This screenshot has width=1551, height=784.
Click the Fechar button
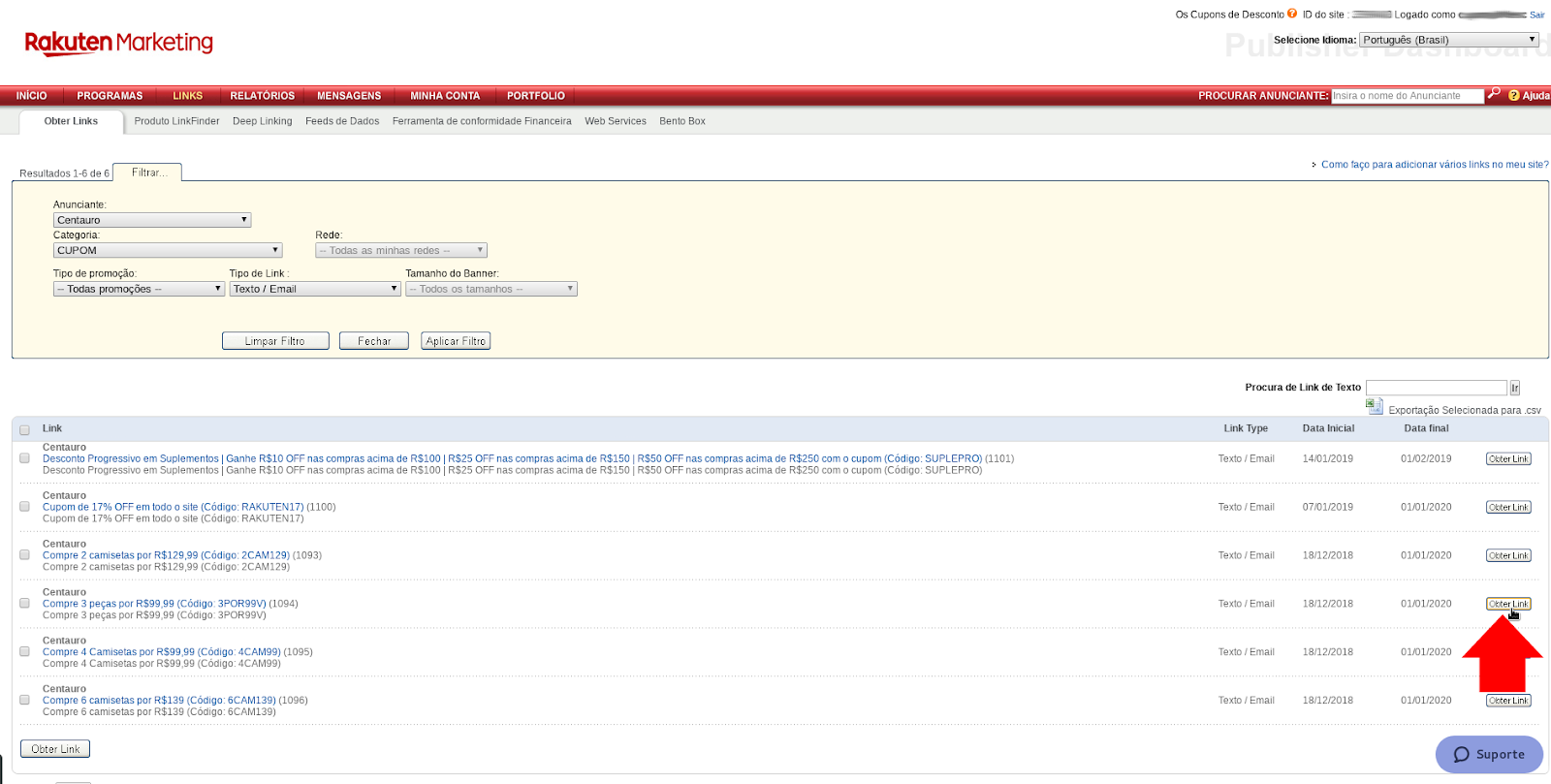point(374,341)
